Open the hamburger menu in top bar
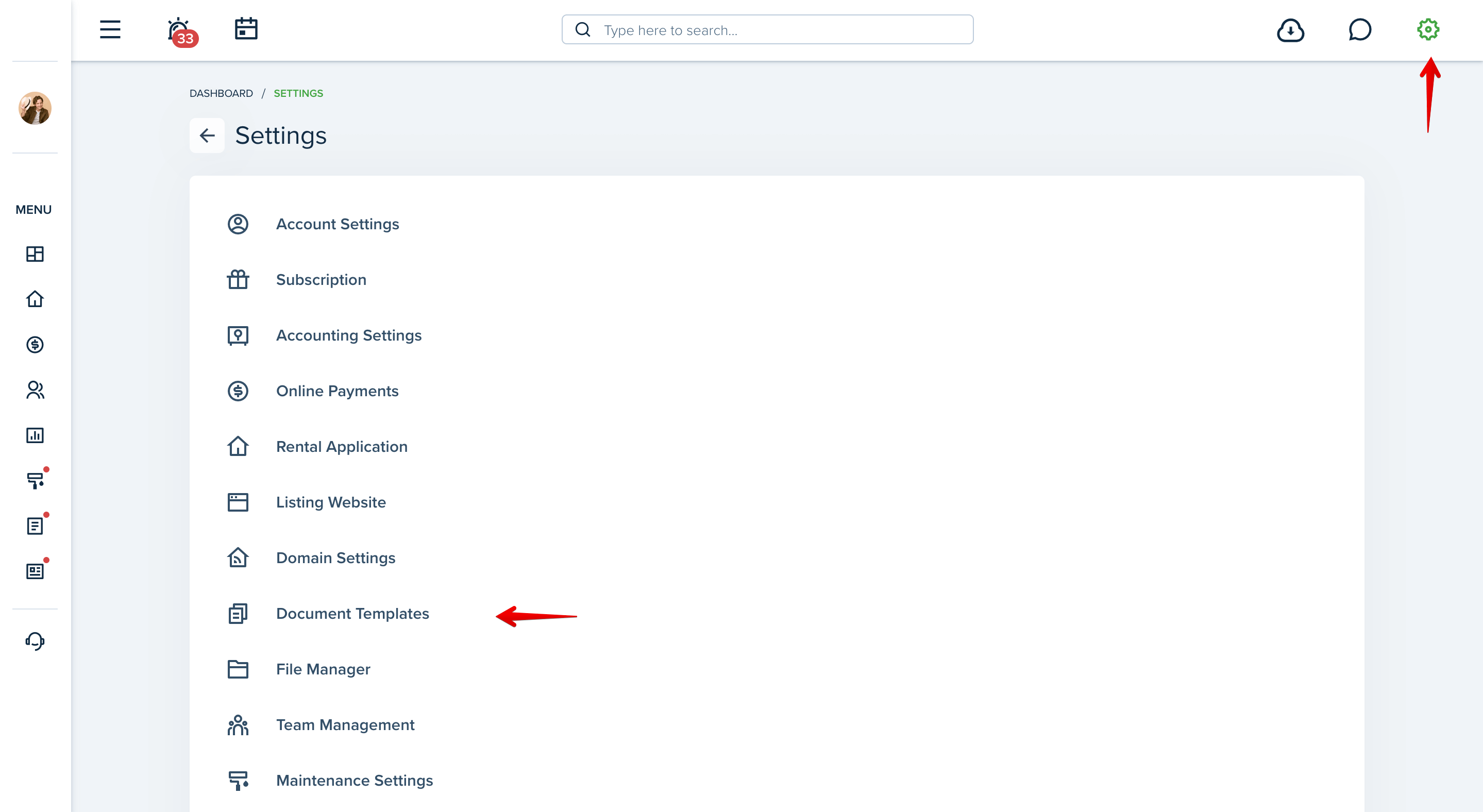The width and height of the screenshot is (1483, 812). coord(110,29)
